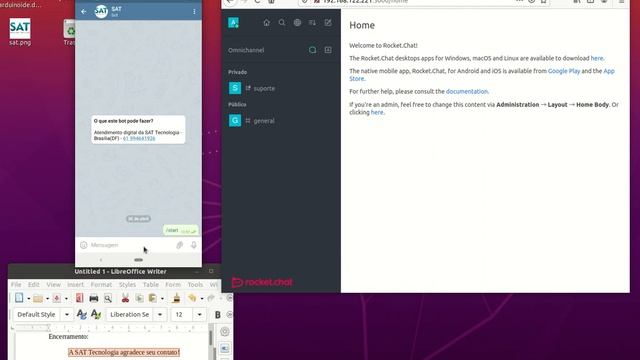
Task: Click the Save icon in Writer
Action: [57, 298]
